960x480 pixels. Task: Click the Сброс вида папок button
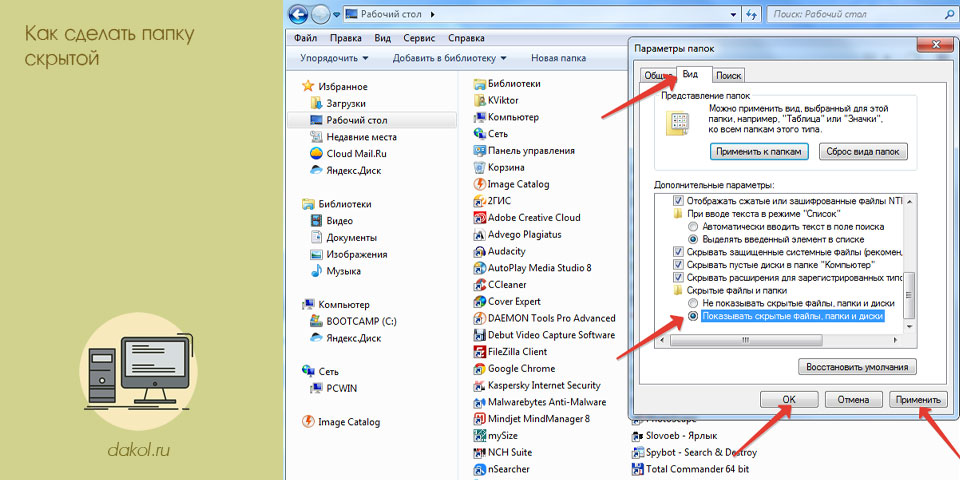(863, 152)
